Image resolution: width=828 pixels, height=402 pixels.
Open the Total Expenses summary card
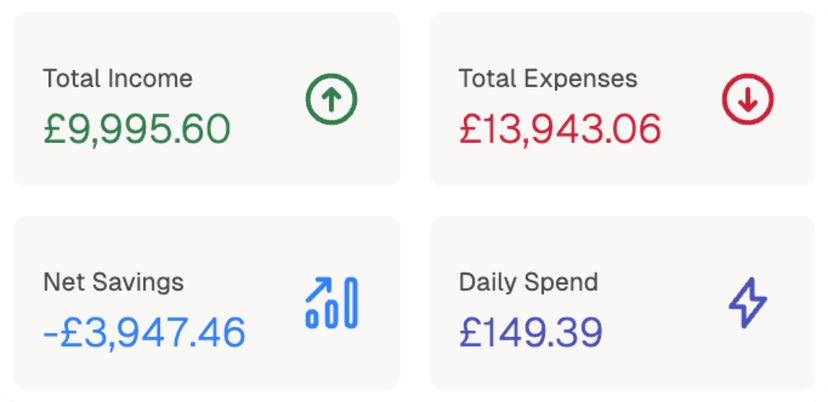point(622,99)
